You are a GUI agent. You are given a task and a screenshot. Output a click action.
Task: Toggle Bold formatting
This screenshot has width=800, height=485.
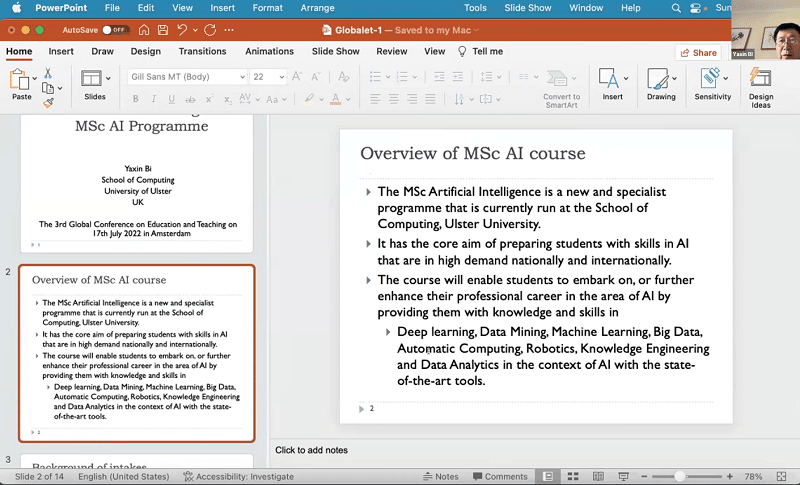tap(136, 99)
